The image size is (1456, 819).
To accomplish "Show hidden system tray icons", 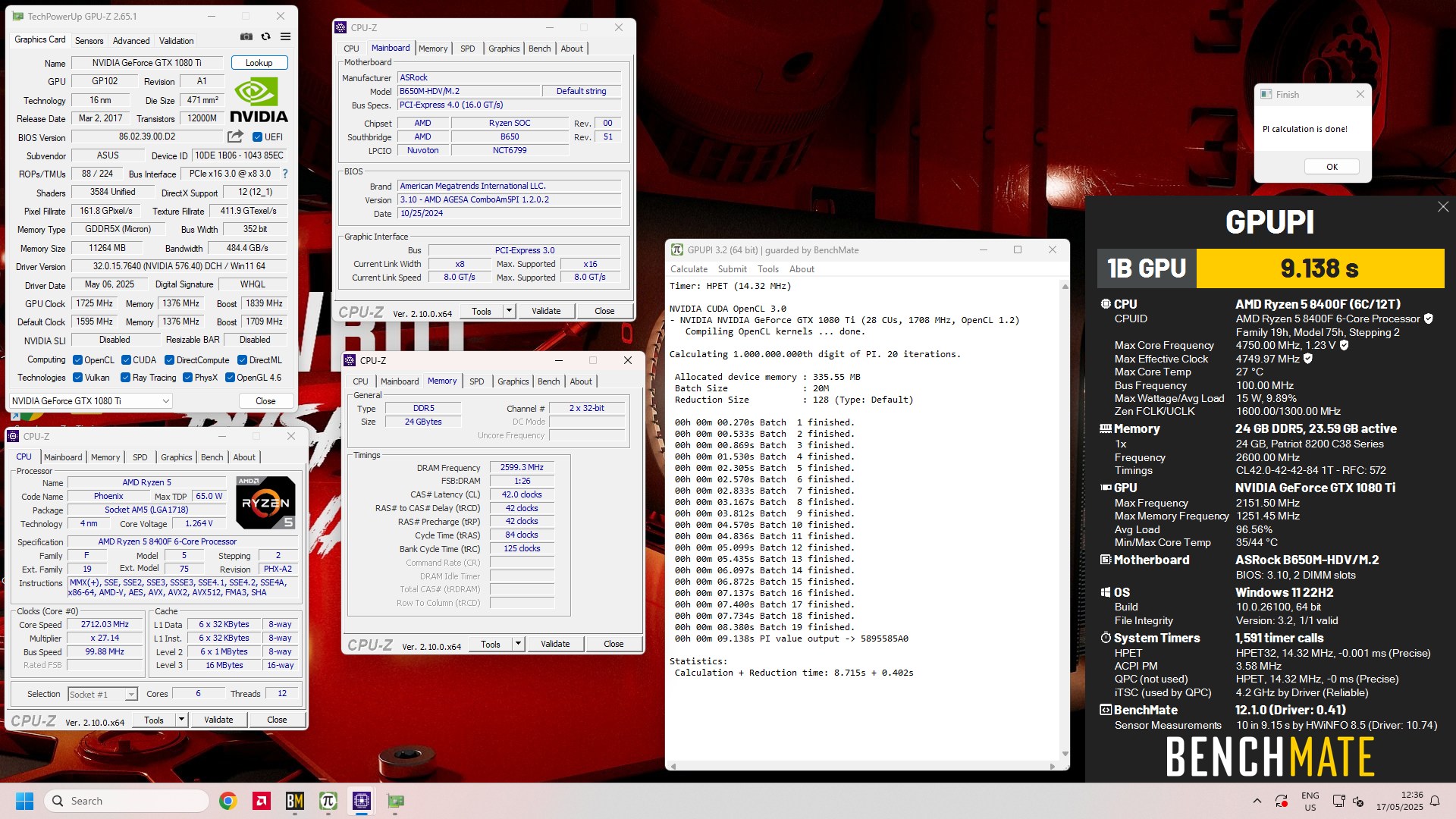I will (x=1257, y=801).
